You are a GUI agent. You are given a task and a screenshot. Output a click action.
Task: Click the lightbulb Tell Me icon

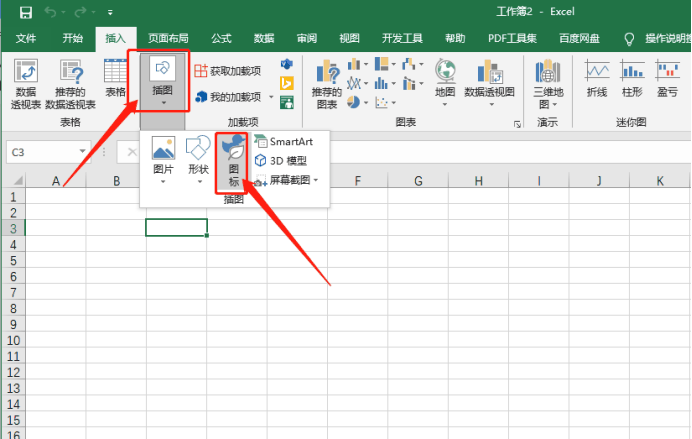(629, 39)
